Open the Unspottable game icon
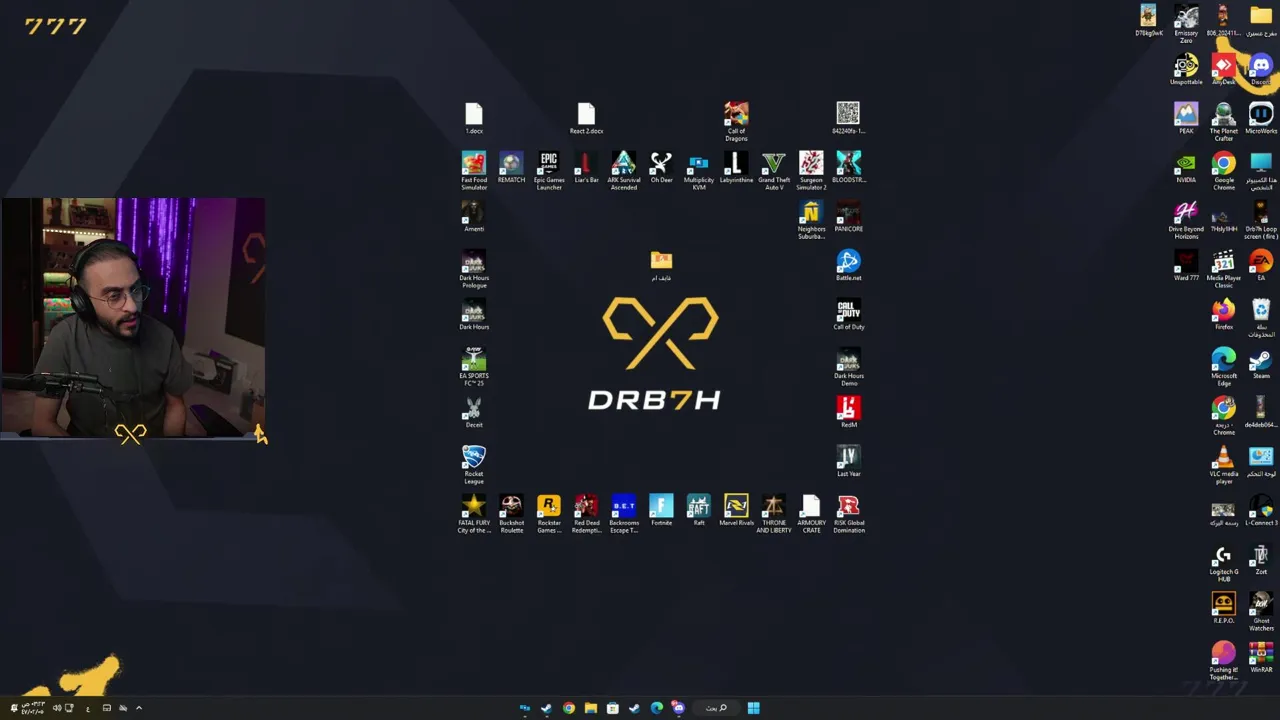The height and width of the screenshot is (720, 1280). (x=1185, y=69)
